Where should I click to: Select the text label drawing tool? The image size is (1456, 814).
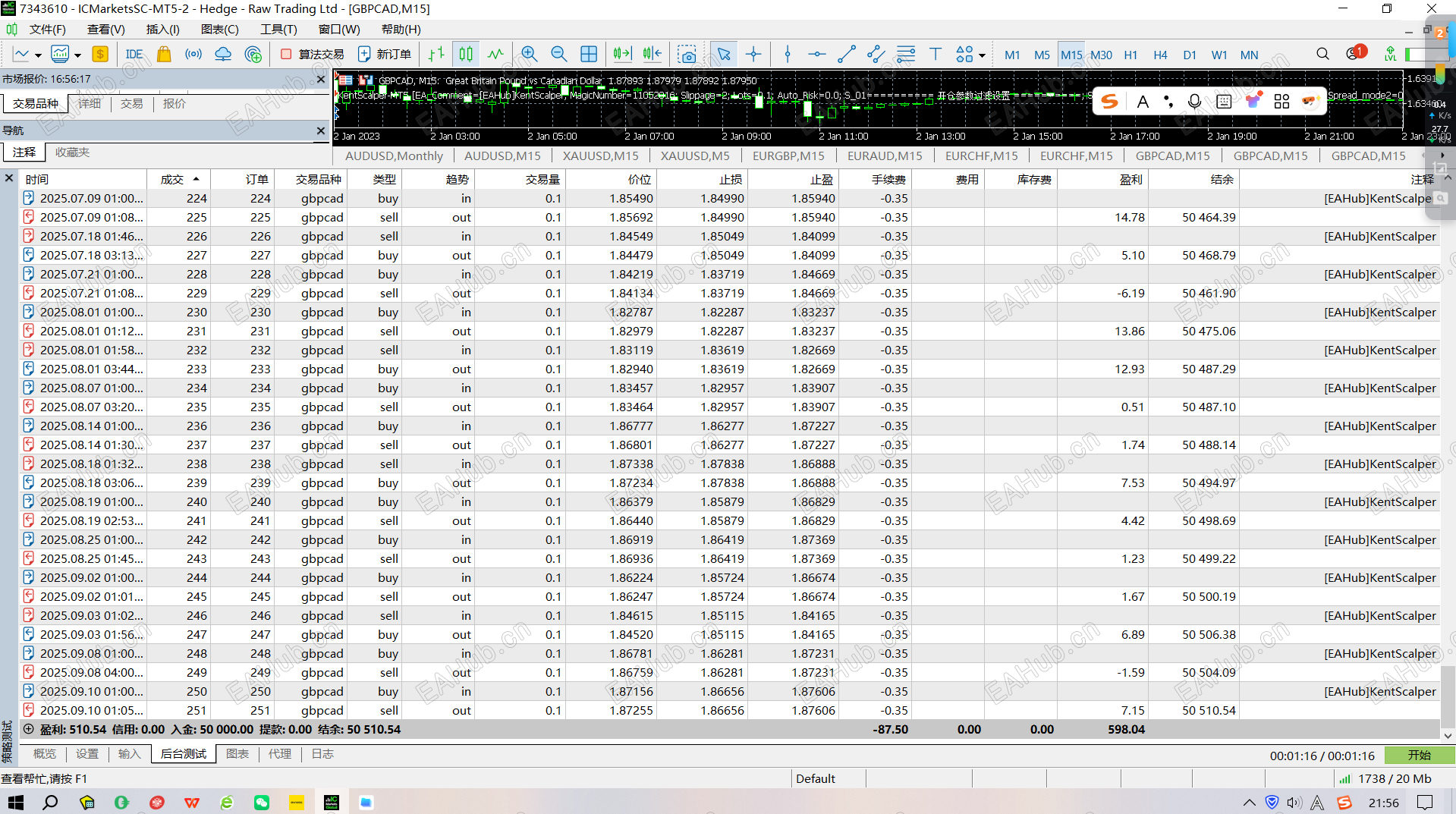click(x=935, y=54)
